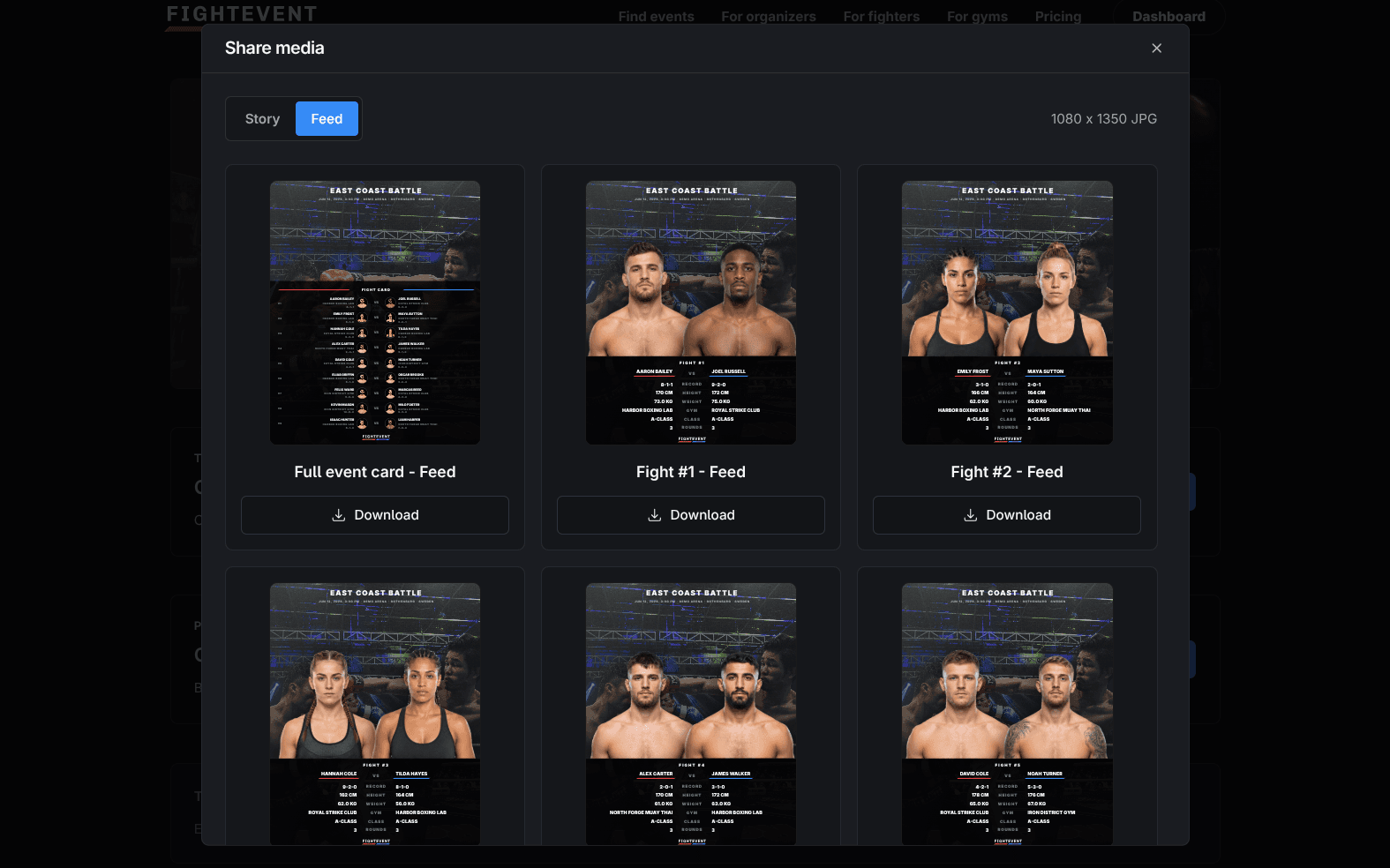This screenshot has width=1390, height=868.
Task: Open the Fight #1 Aaron Bailey thumbnail
Action: [x=691, y=313]
